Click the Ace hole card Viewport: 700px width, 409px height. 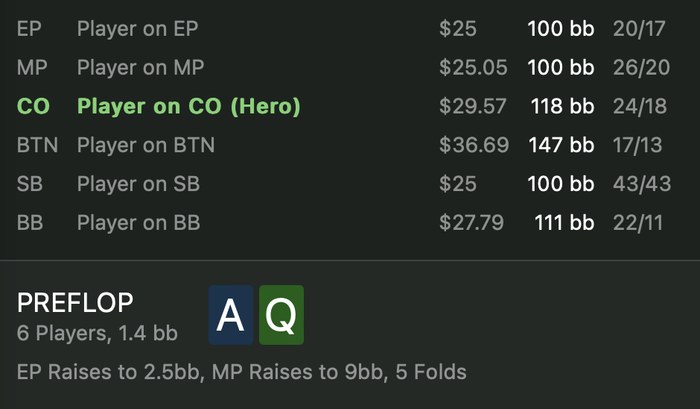point(230,315)
